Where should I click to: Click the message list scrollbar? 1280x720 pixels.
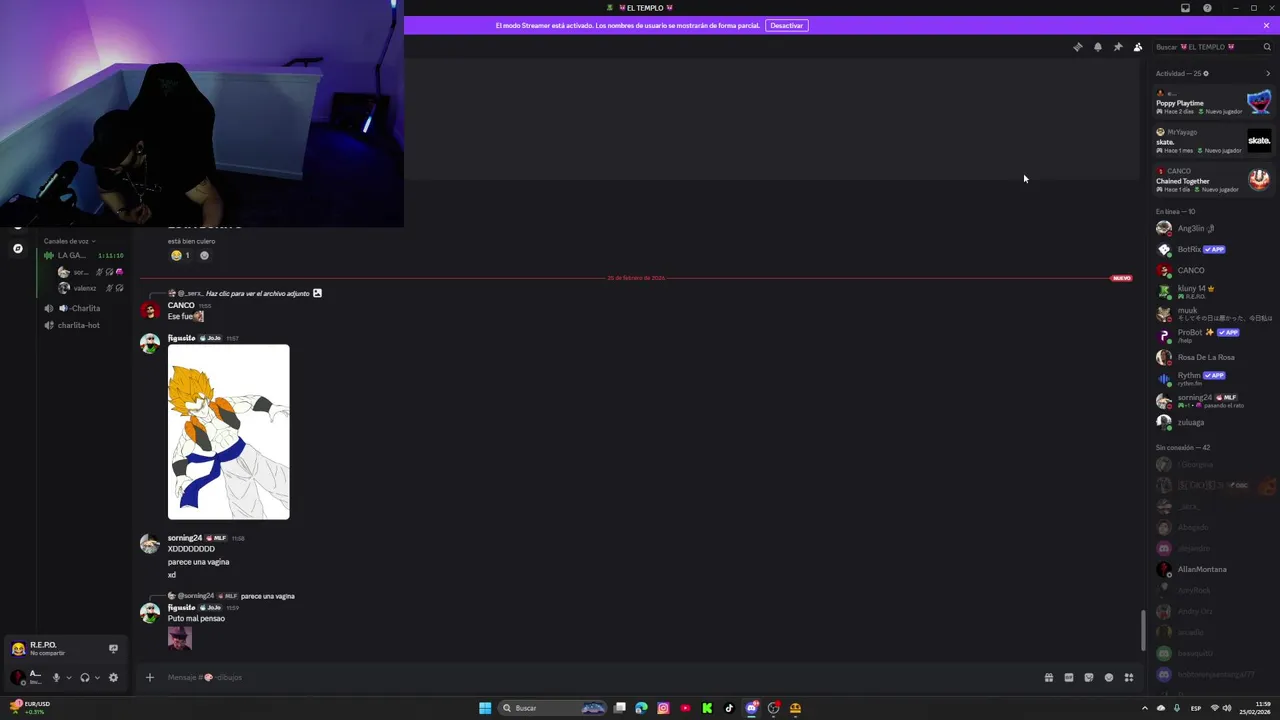(1144, 630)
